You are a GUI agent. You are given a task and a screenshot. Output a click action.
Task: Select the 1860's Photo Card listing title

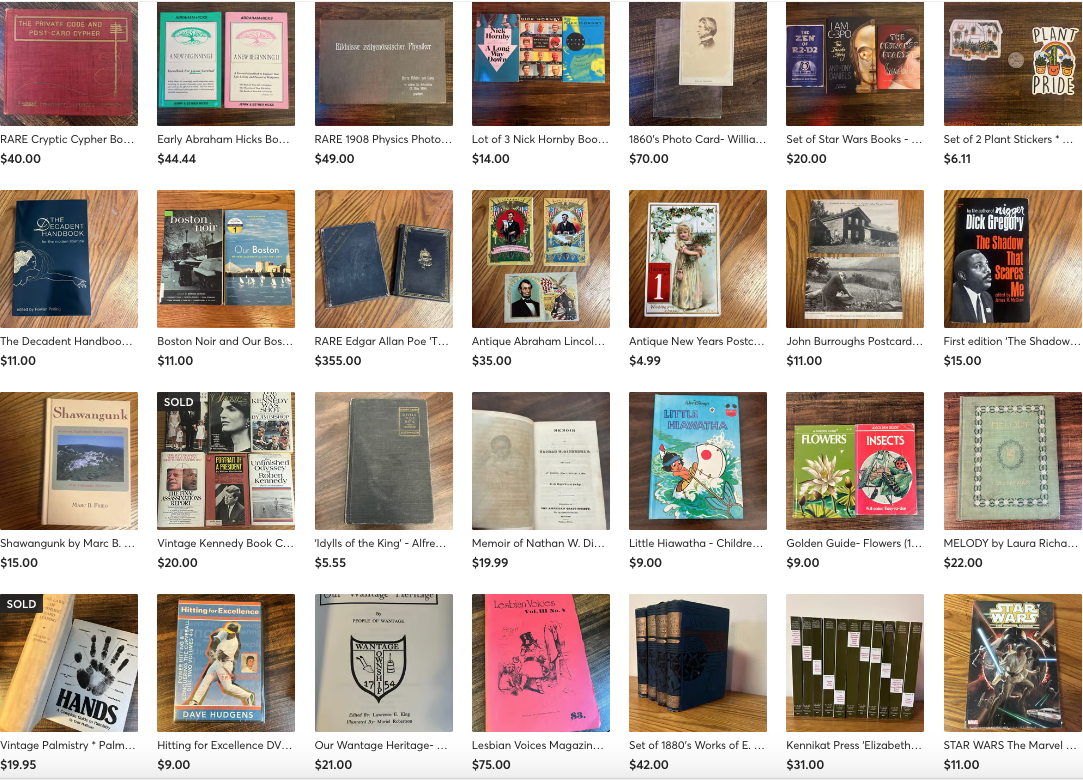pos(697,139)
